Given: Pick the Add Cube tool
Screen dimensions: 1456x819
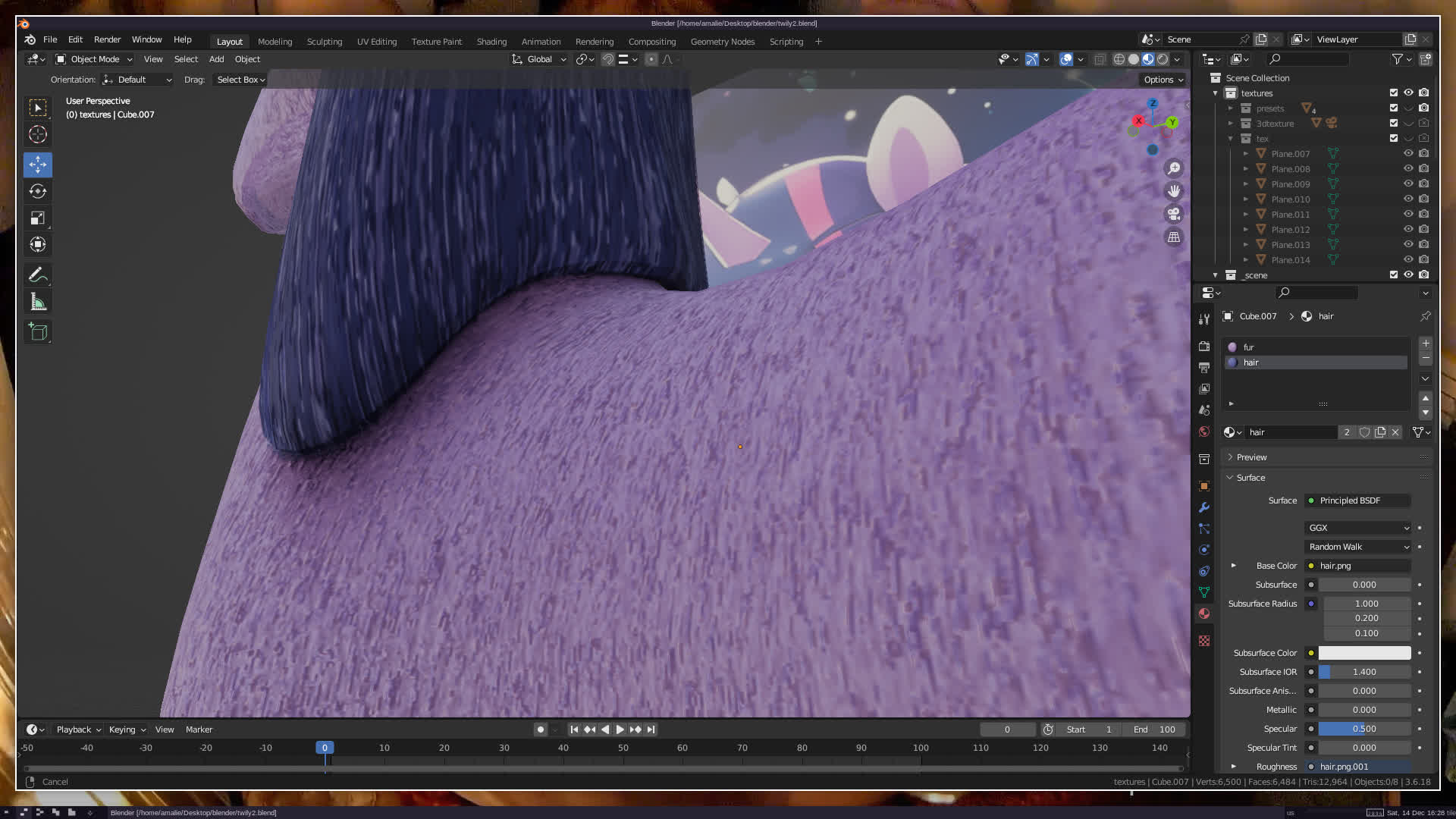Looking at the screenshot, I should [x=38, y=331].
